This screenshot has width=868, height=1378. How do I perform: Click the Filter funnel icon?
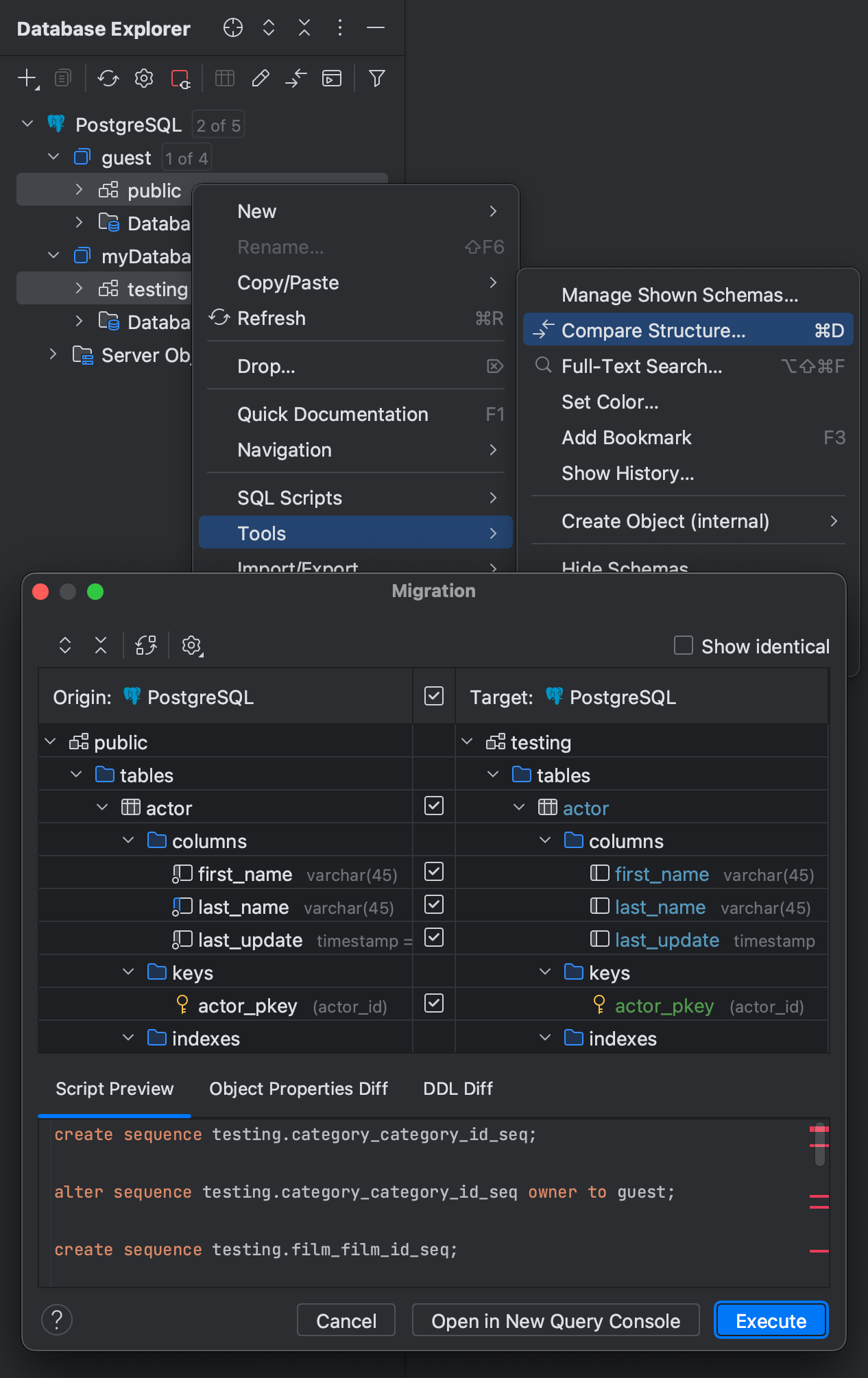[376, 78]
